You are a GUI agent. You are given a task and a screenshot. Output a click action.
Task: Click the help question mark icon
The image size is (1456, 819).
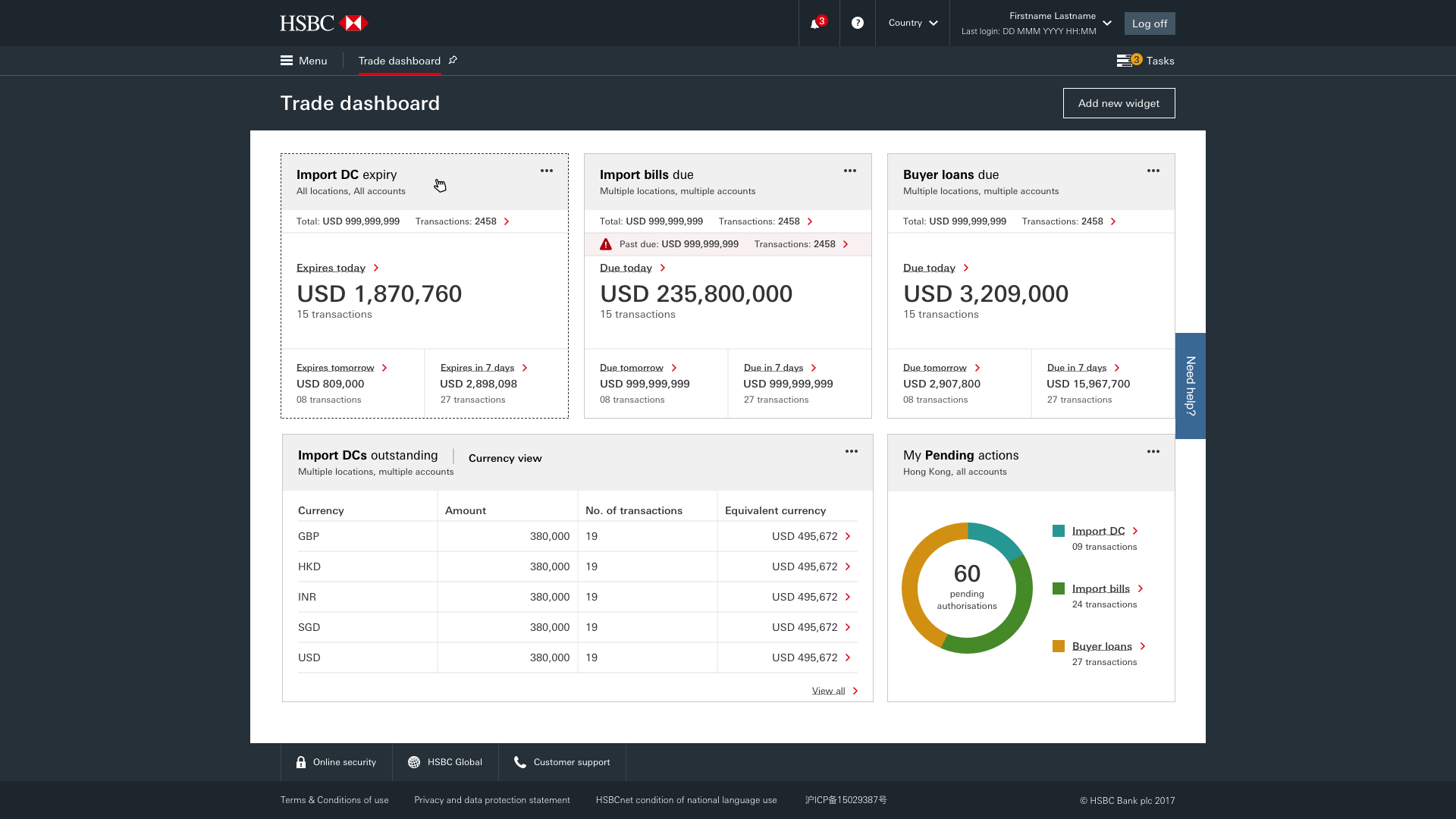[857, 23]
